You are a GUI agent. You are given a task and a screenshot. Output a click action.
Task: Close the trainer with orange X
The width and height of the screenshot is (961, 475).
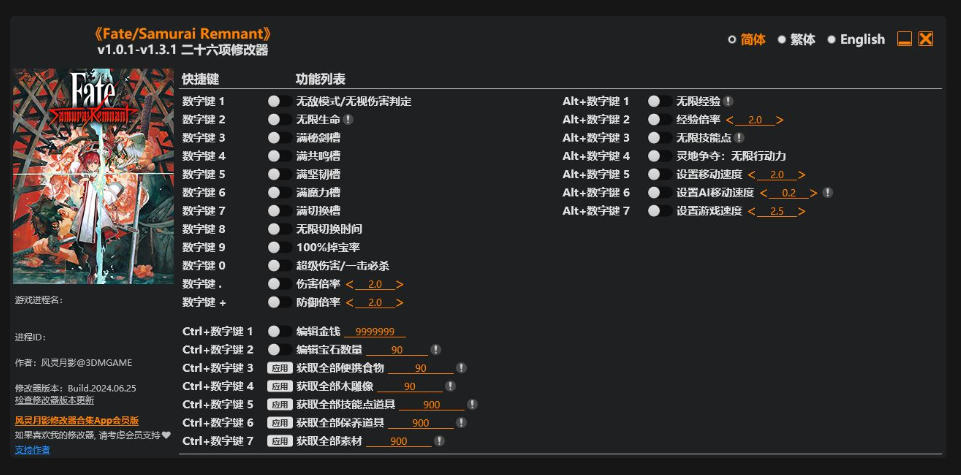tap(925, 39)
